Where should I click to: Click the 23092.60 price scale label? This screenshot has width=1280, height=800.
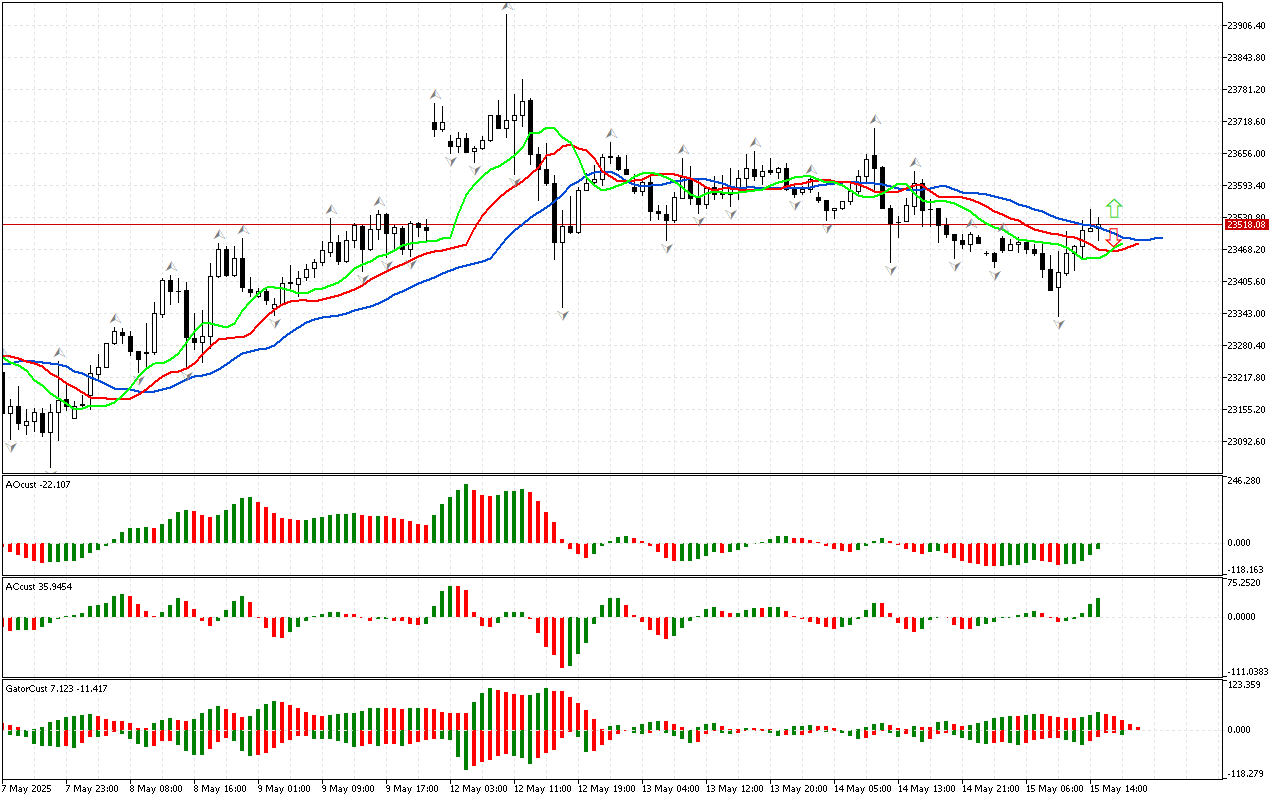click(1245, 442)
